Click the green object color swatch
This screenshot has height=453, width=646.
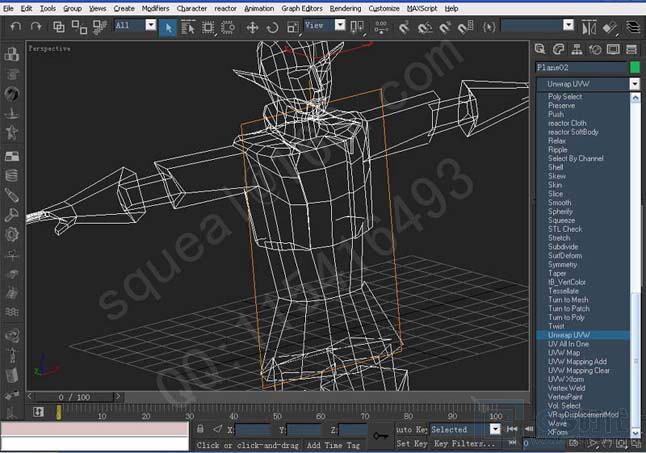(635, 68)
